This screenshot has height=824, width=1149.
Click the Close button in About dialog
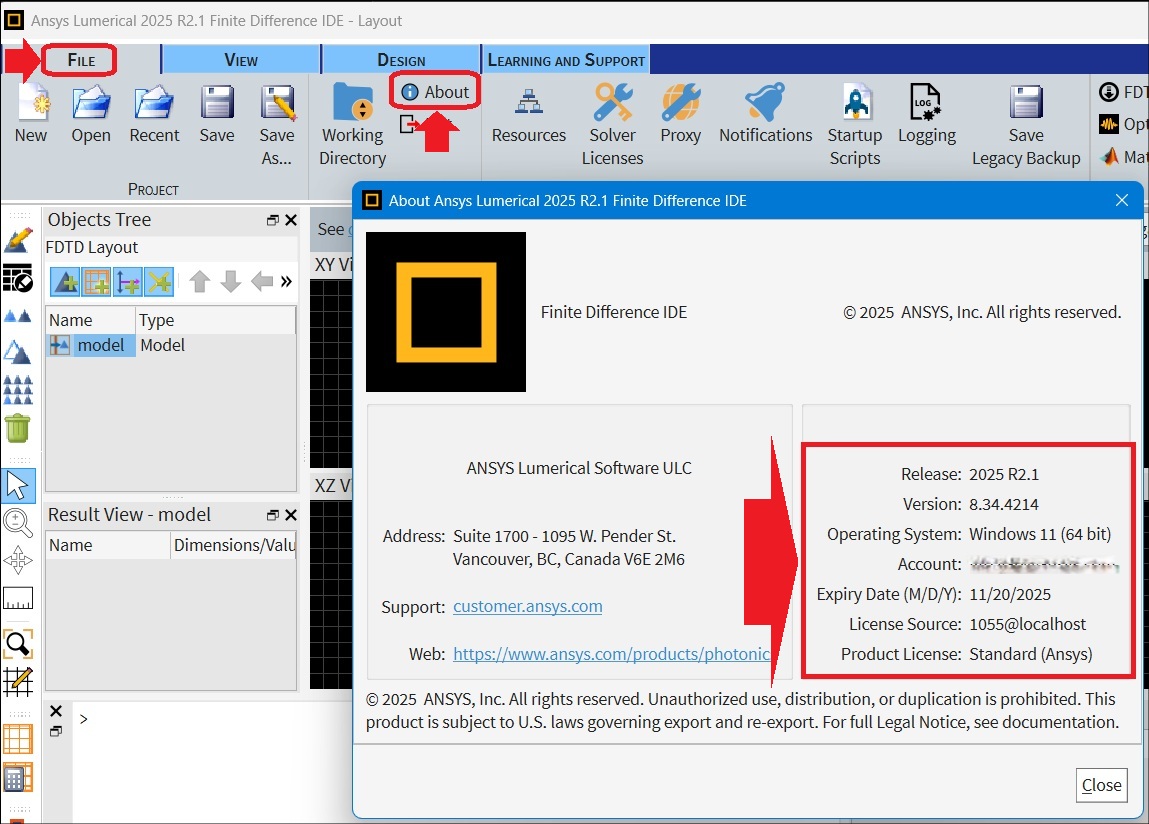1101,785
